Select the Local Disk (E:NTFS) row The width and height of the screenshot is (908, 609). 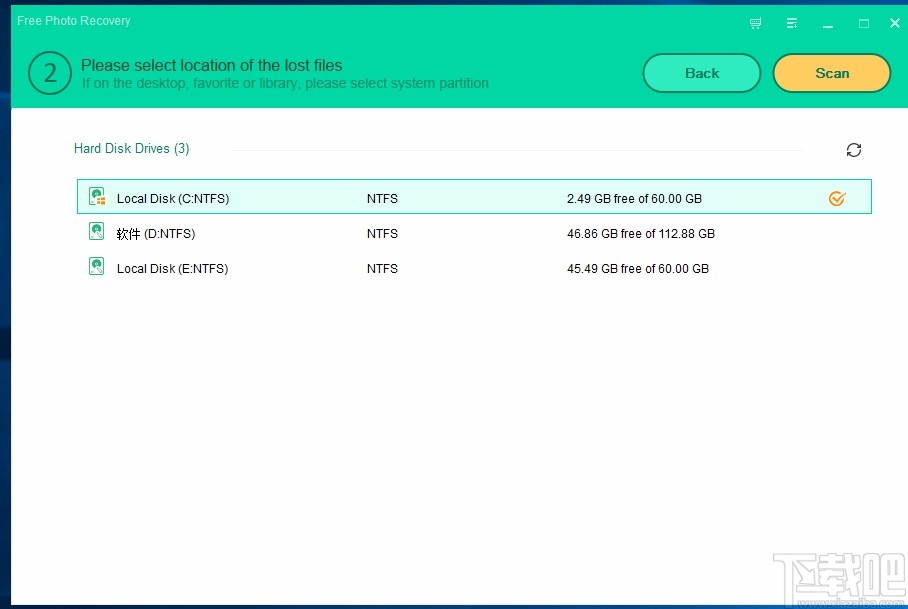474,269
